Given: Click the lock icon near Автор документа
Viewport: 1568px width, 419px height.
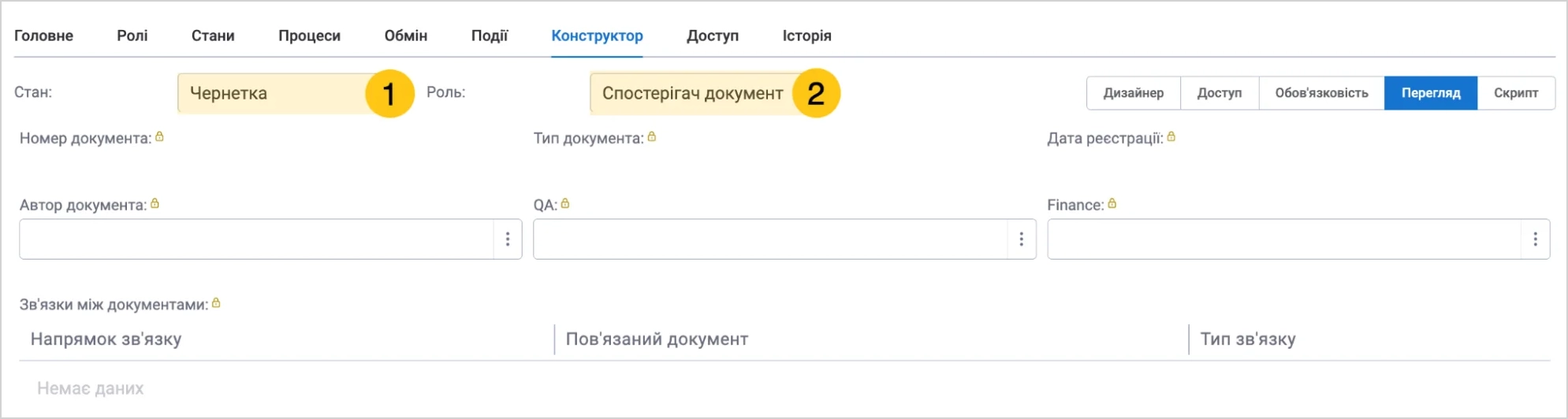Looking at the screenshot, I should click(155, 204).
